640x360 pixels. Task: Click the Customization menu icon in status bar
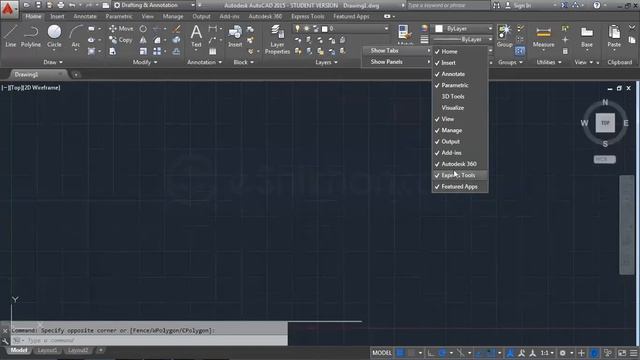point(633,353)
